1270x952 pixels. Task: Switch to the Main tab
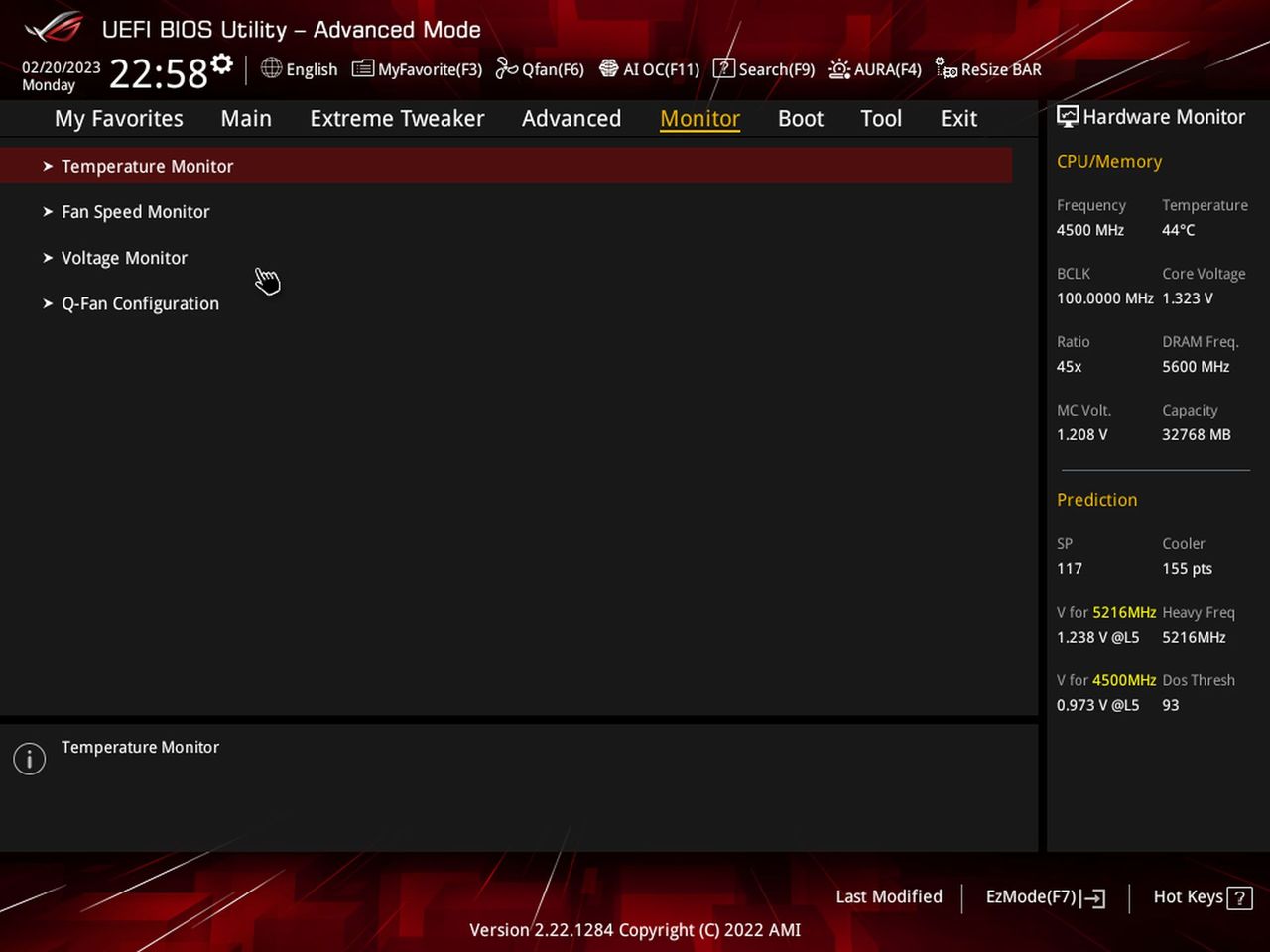click(246, 119)
